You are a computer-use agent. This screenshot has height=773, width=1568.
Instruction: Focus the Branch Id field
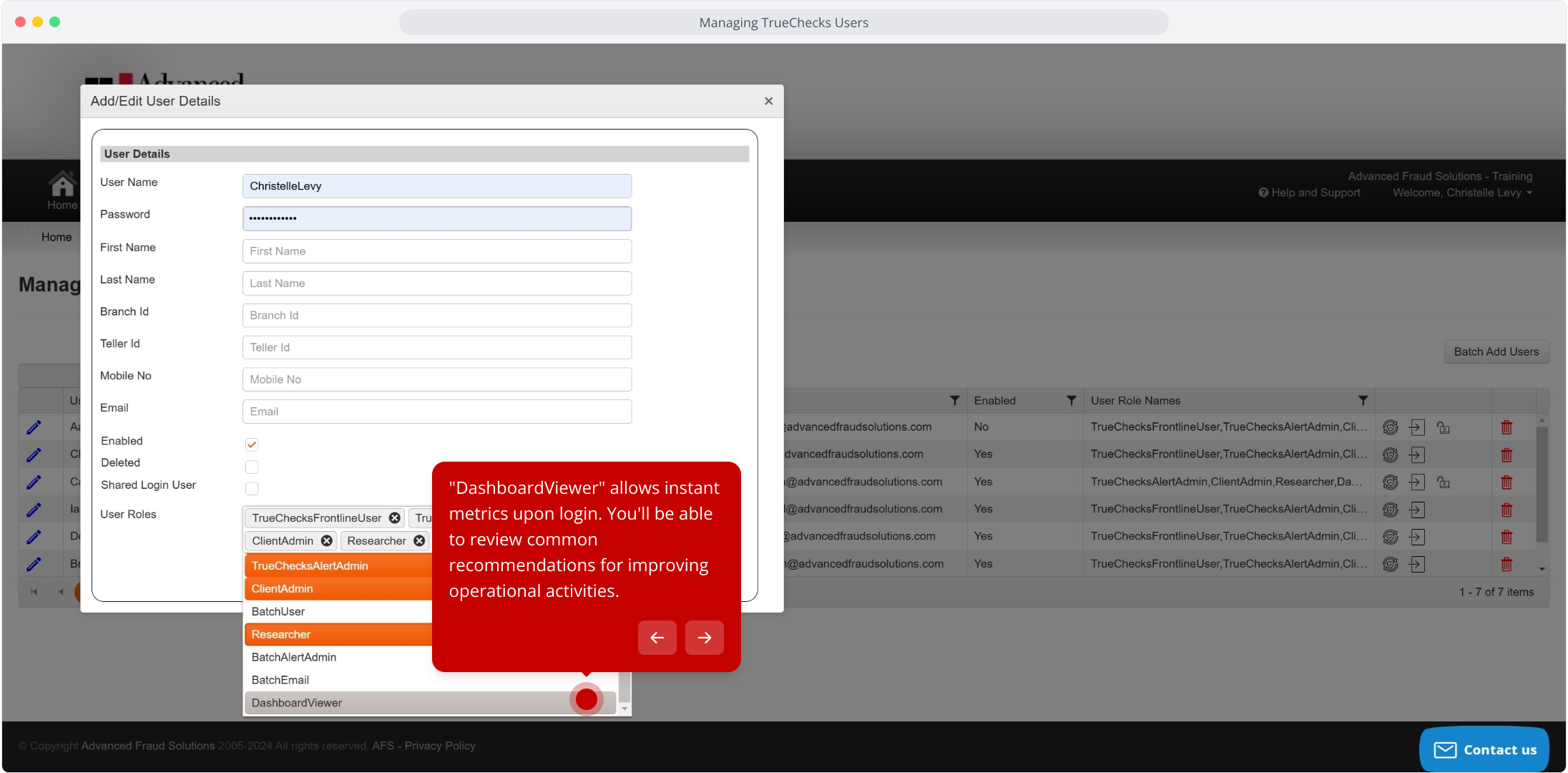pyautogui.click(x=437, y=316)
